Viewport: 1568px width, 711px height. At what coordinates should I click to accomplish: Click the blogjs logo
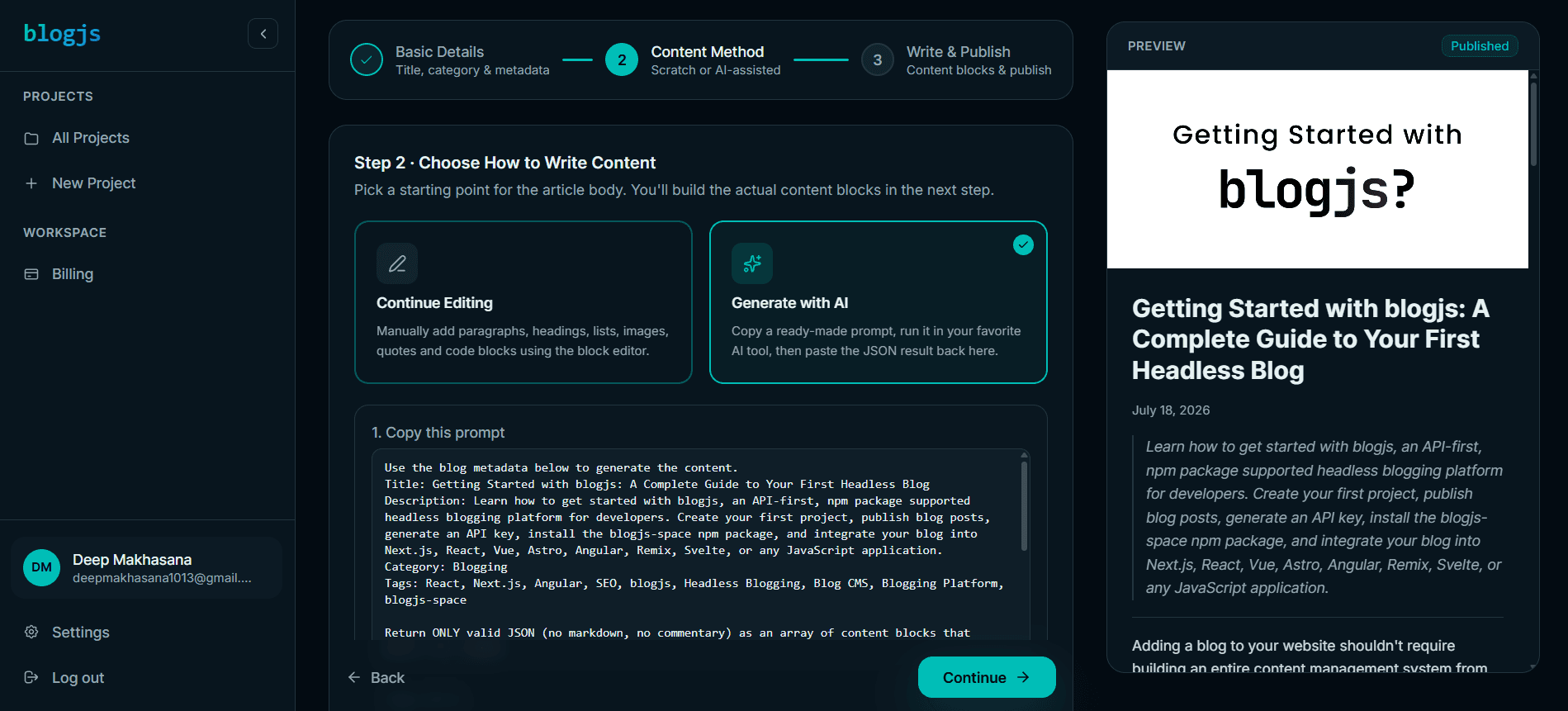pyautogui.click(x=62, y=34)
